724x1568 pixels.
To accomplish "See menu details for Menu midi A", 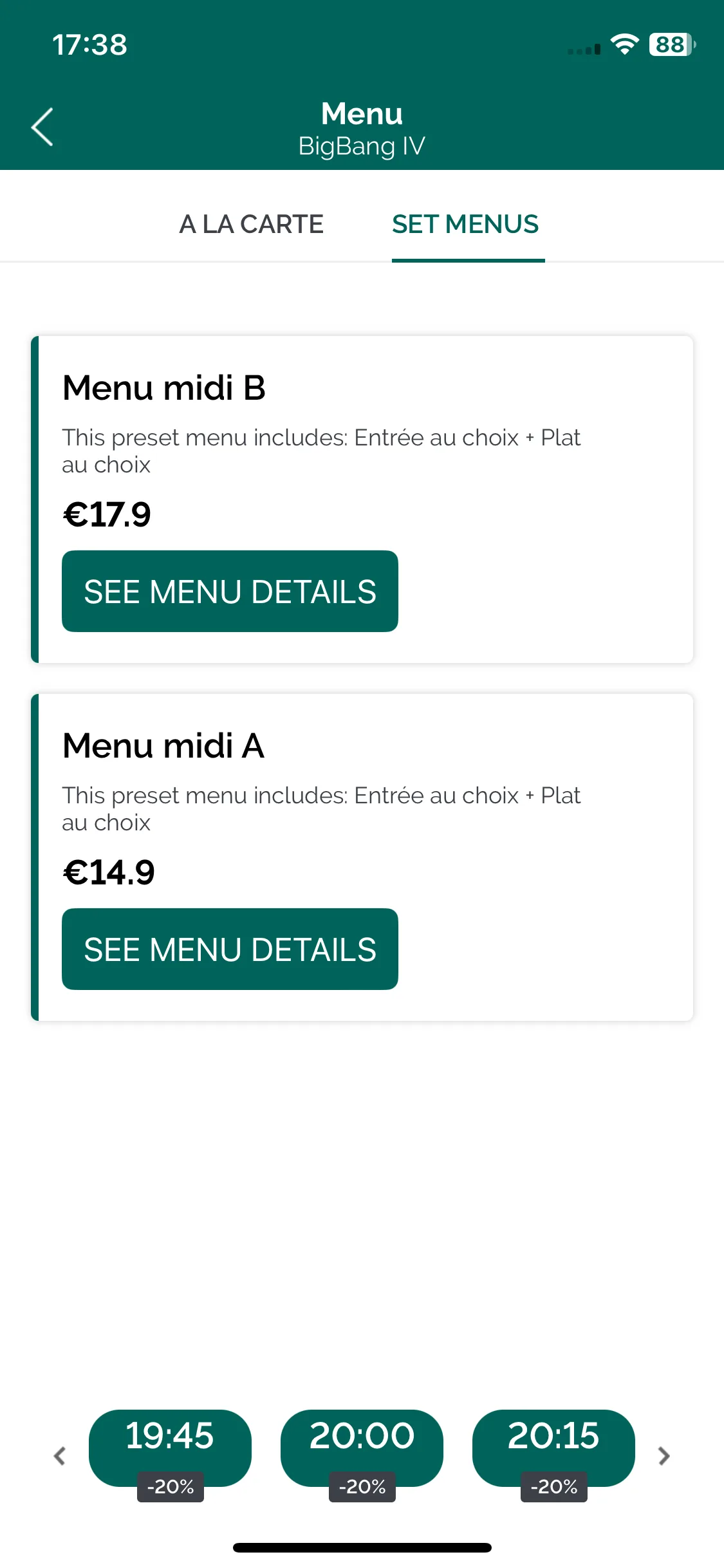I will [x=230, y=949].
